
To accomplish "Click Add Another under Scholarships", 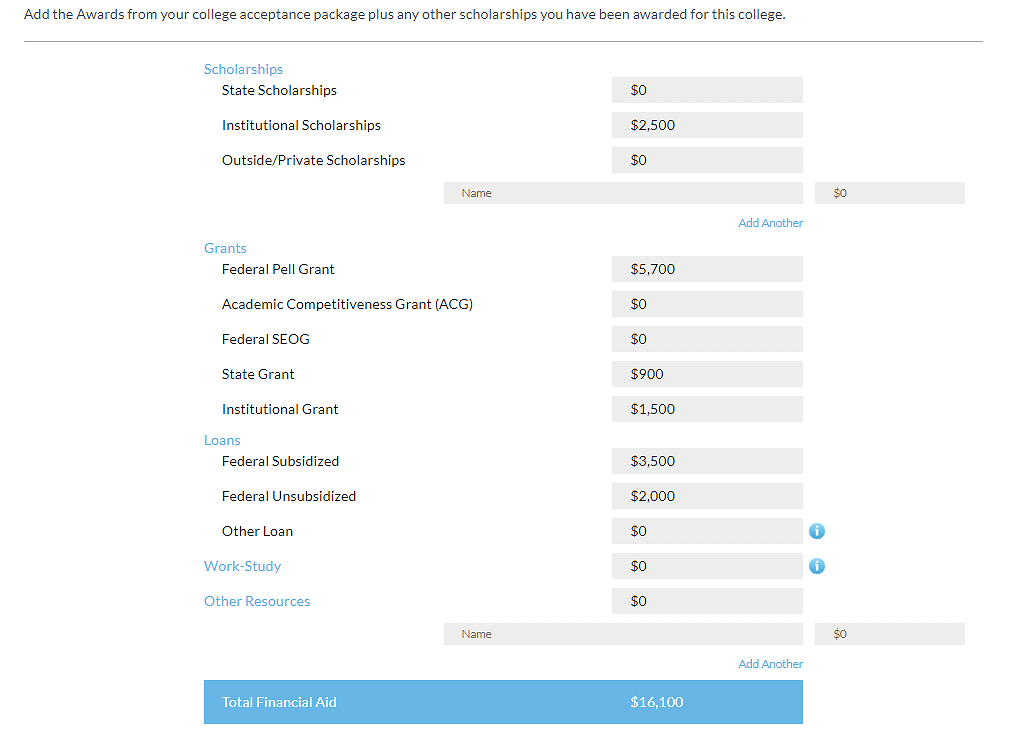I will (x=770, y=222).
